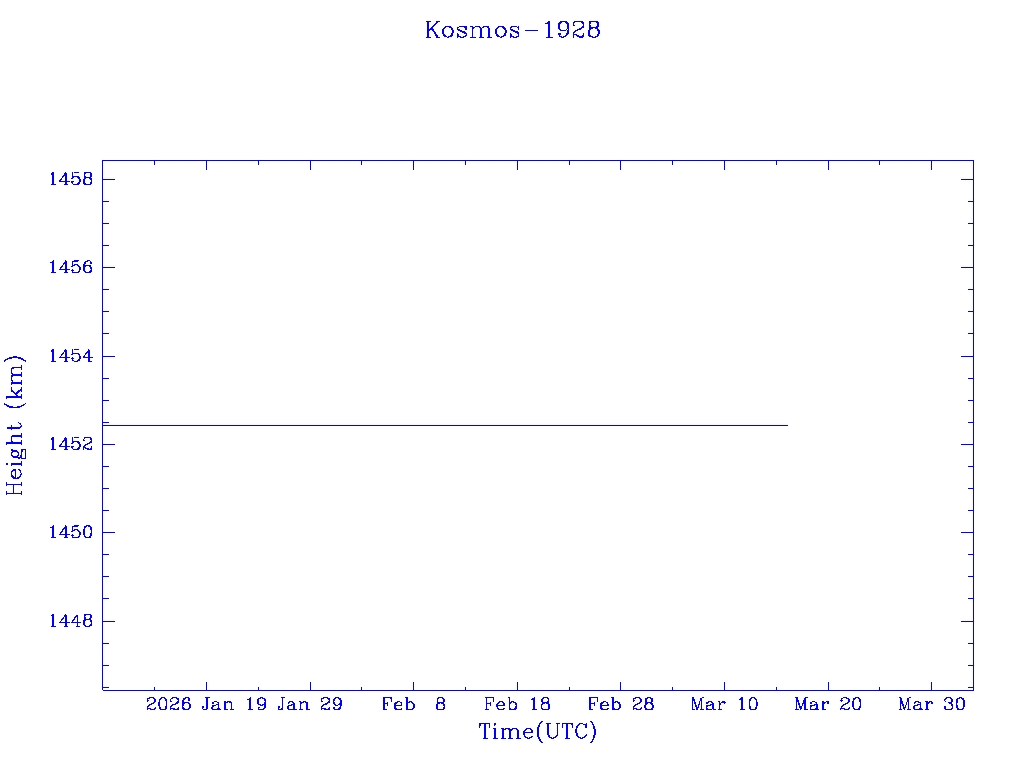Click the Mar 20 date label

coord(828,705)
